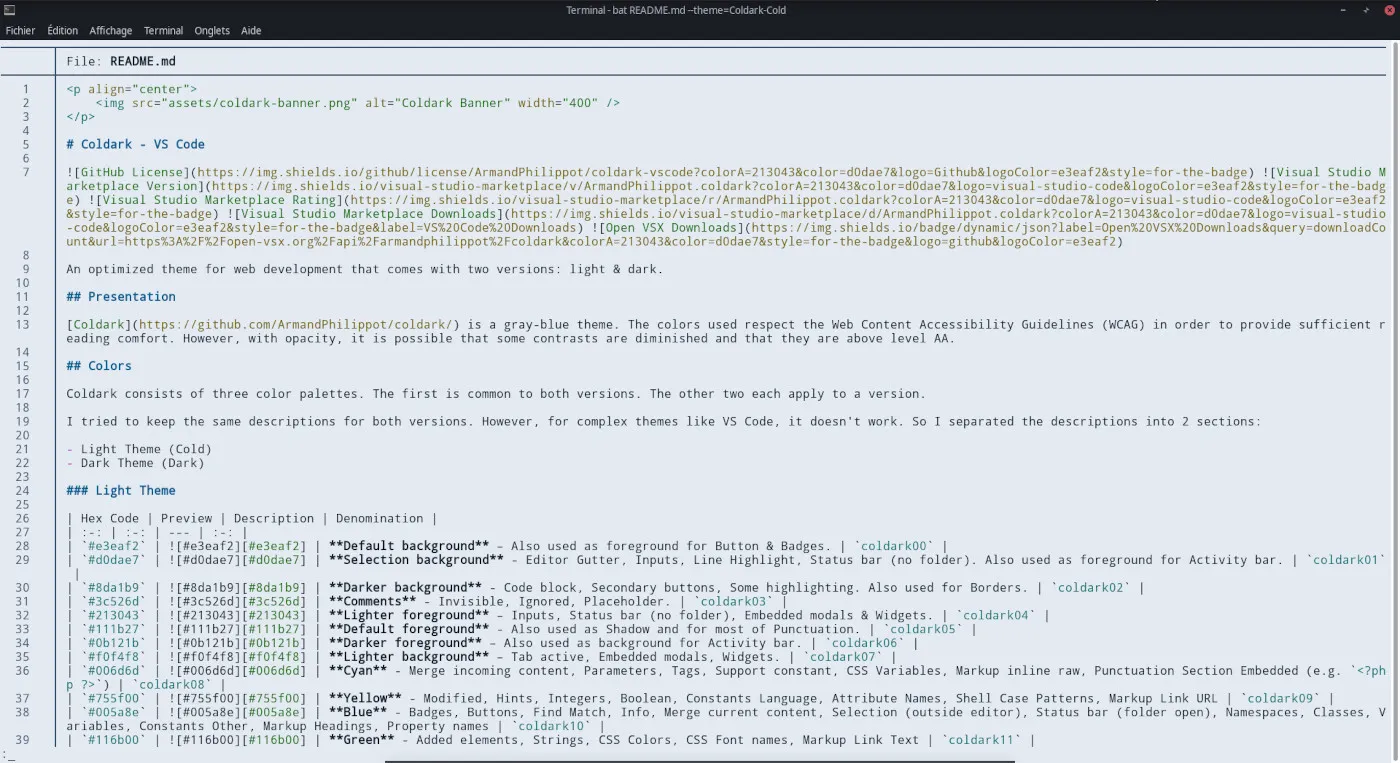Open the Terminal menu

tap(163, 31)
